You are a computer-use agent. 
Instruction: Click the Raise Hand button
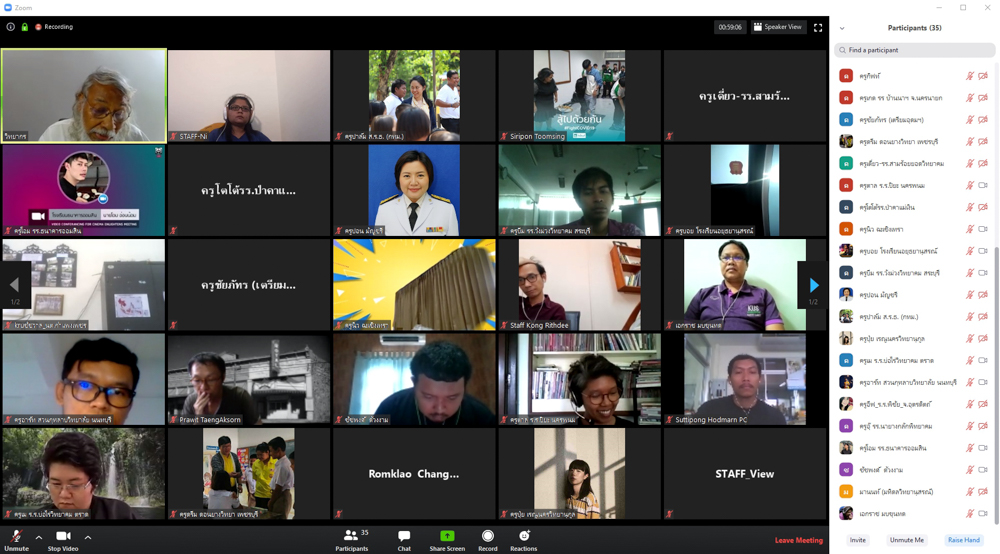pos(963,540)
